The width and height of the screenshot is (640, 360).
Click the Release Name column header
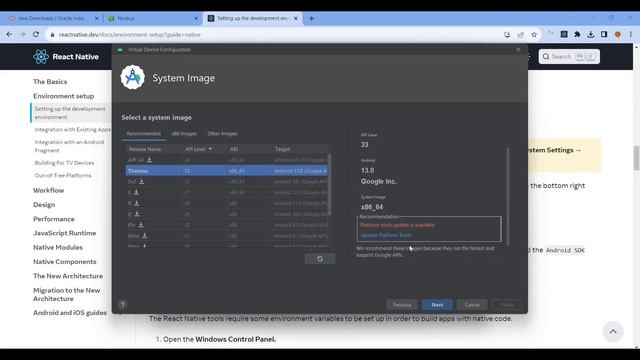click(153, 149)
